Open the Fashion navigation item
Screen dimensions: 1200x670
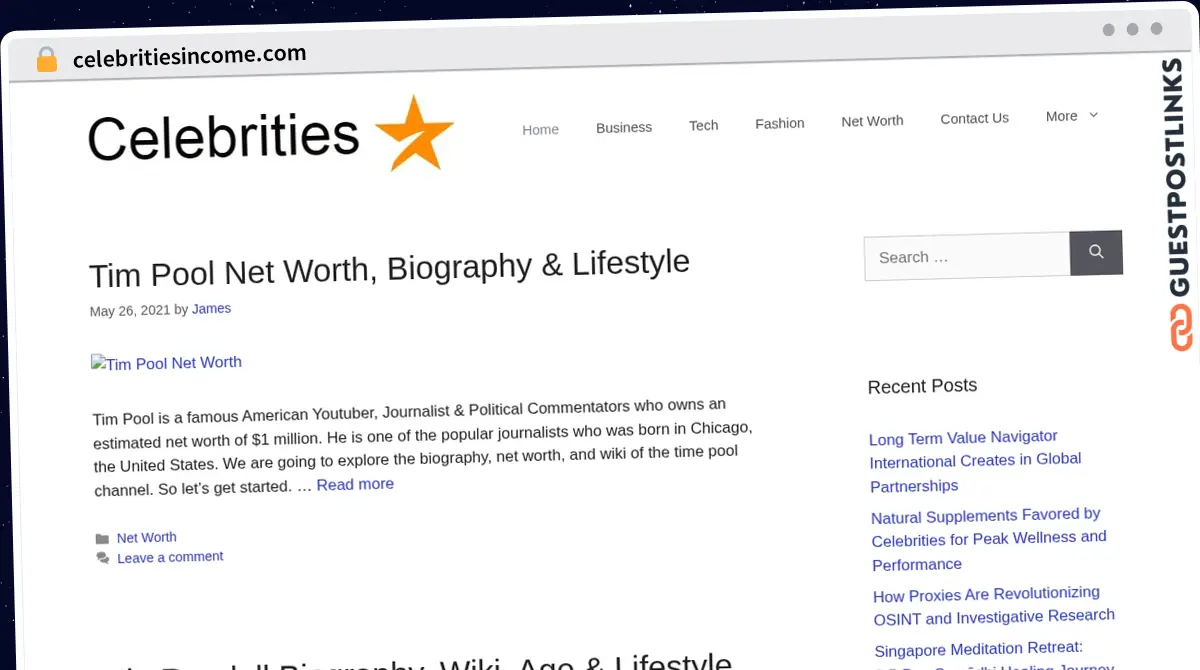779,123
